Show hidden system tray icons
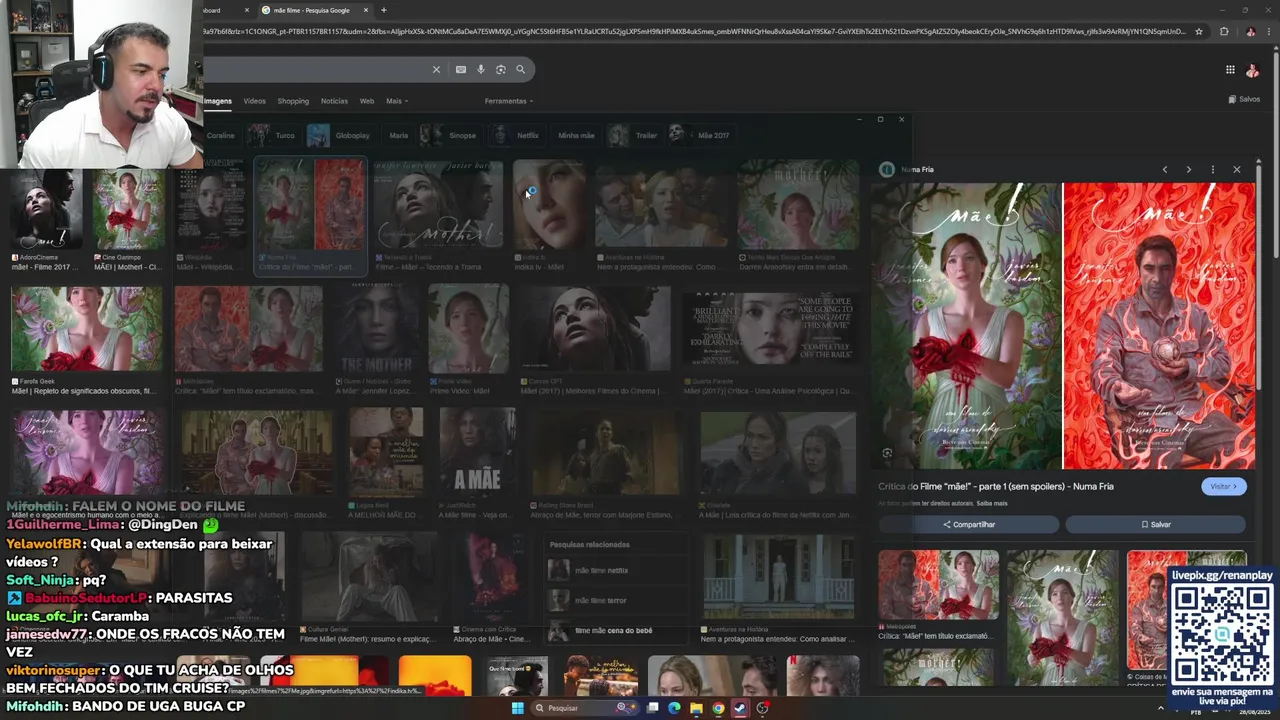Image resolution: width=1280 pixels, height=720 pixels. [1161, 708]
